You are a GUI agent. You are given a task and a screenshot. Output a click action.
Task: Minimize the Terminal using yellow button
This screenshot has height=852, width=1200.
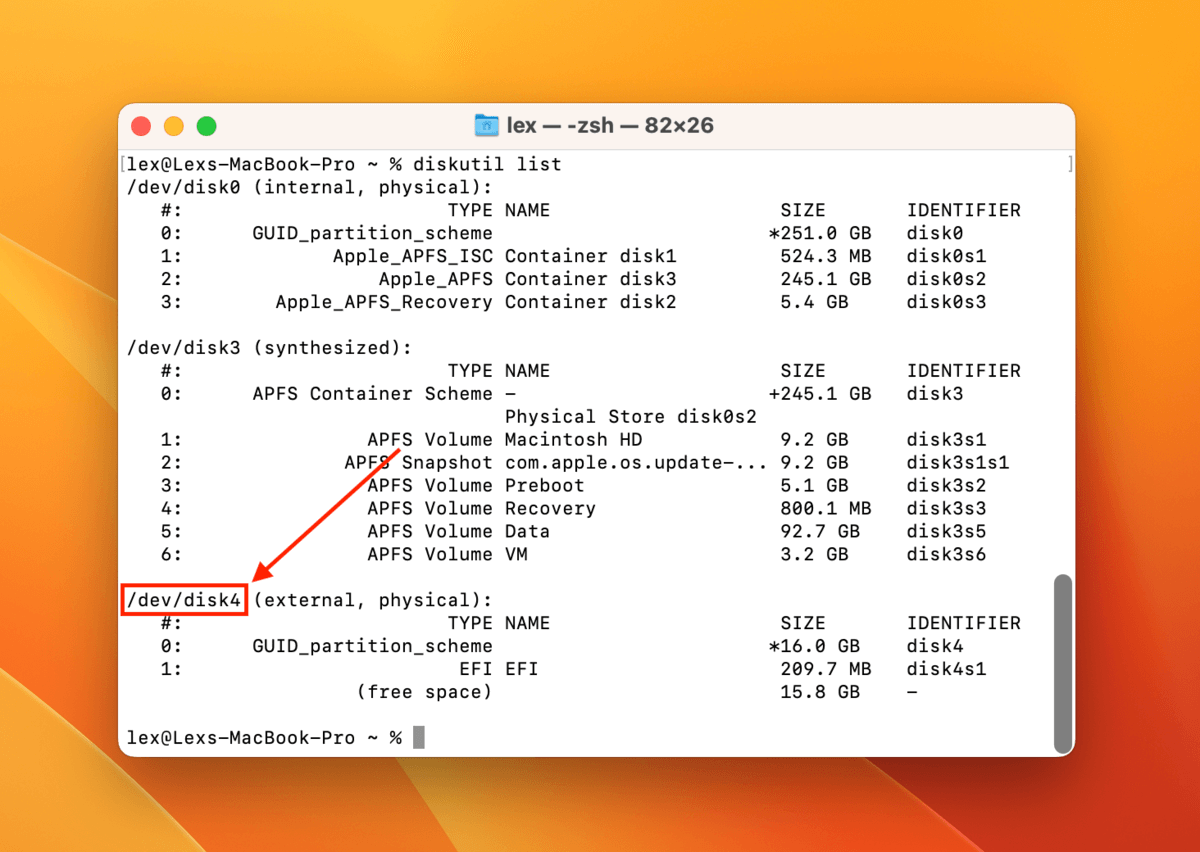[x=174, y=127]
